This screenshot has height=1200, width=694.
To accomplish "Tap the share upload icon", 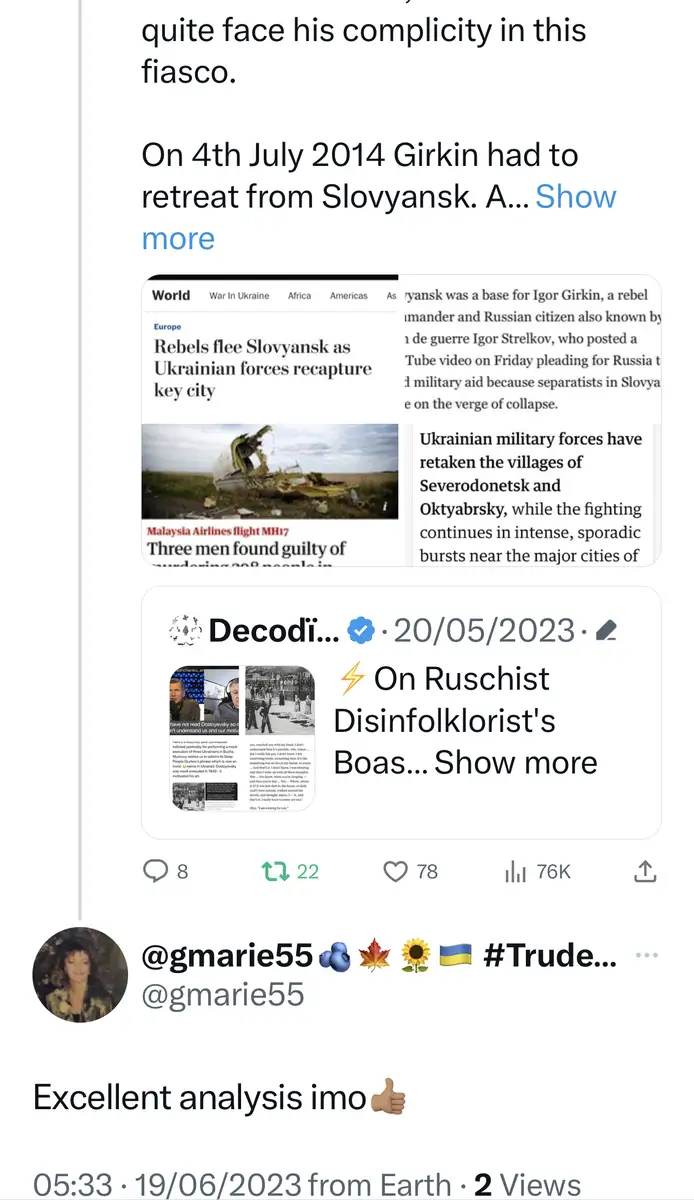I will coord(646,871).
